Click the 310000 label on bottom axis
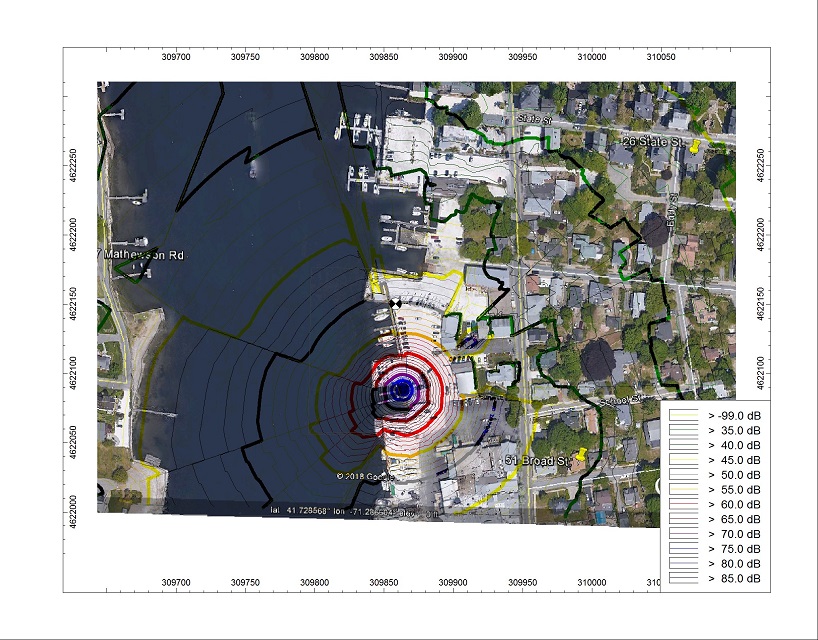The width and height of the screenshot is (818, 640). pos(592,583)
